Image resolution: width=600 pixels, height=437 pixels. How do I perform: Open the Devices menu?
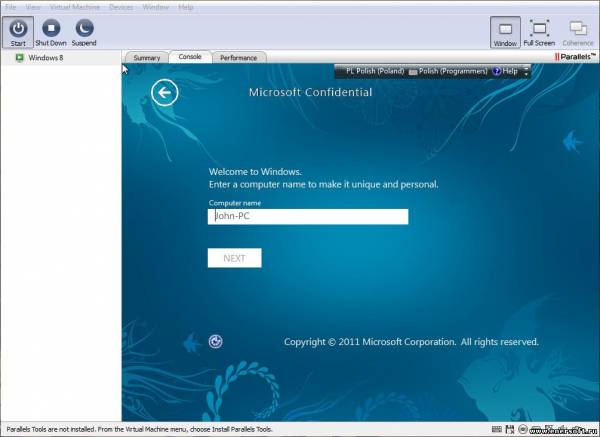click(121, 7)
